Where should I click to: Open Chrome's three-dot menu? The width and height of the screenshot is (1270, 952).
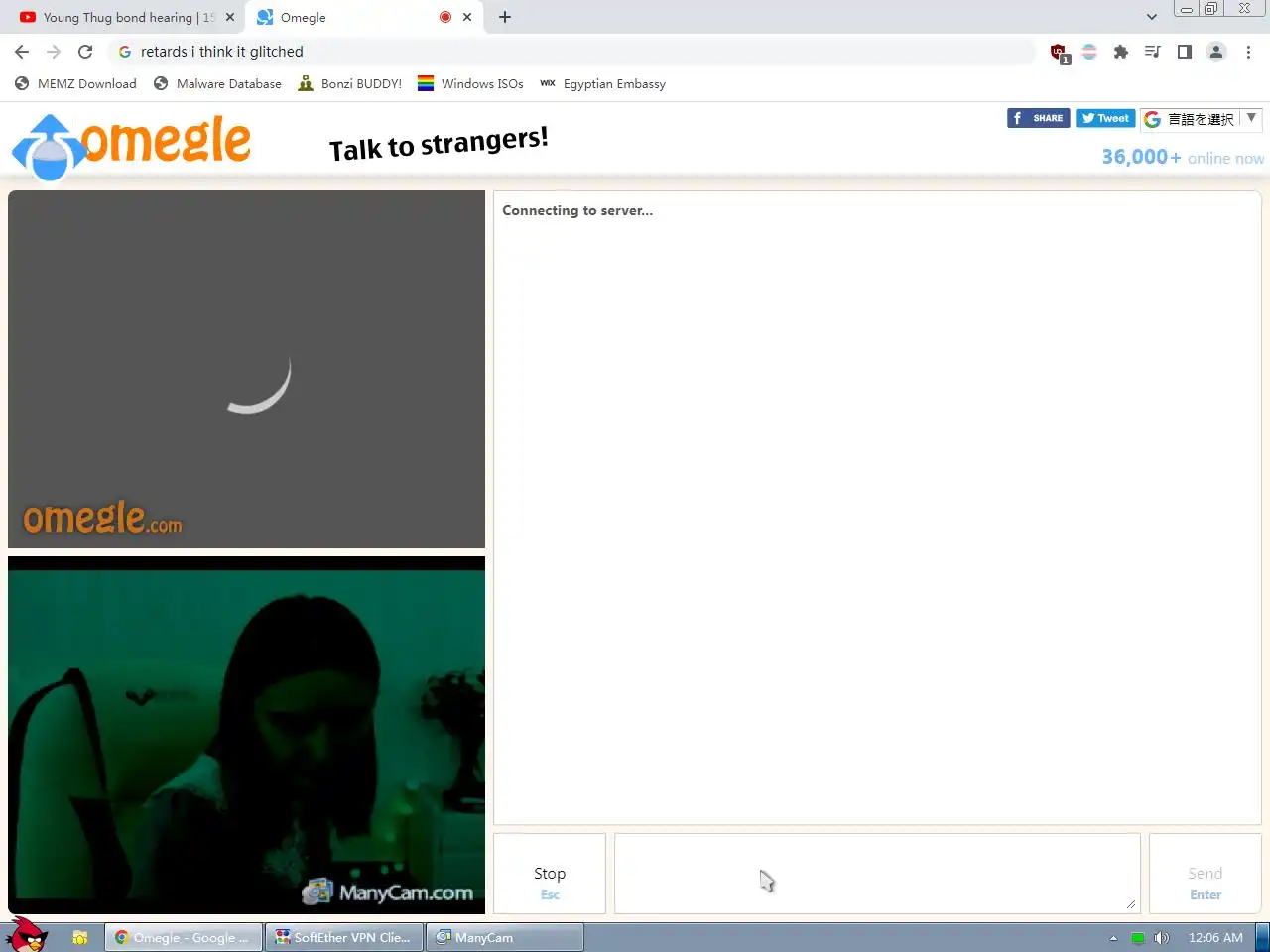click(1248, 52)
